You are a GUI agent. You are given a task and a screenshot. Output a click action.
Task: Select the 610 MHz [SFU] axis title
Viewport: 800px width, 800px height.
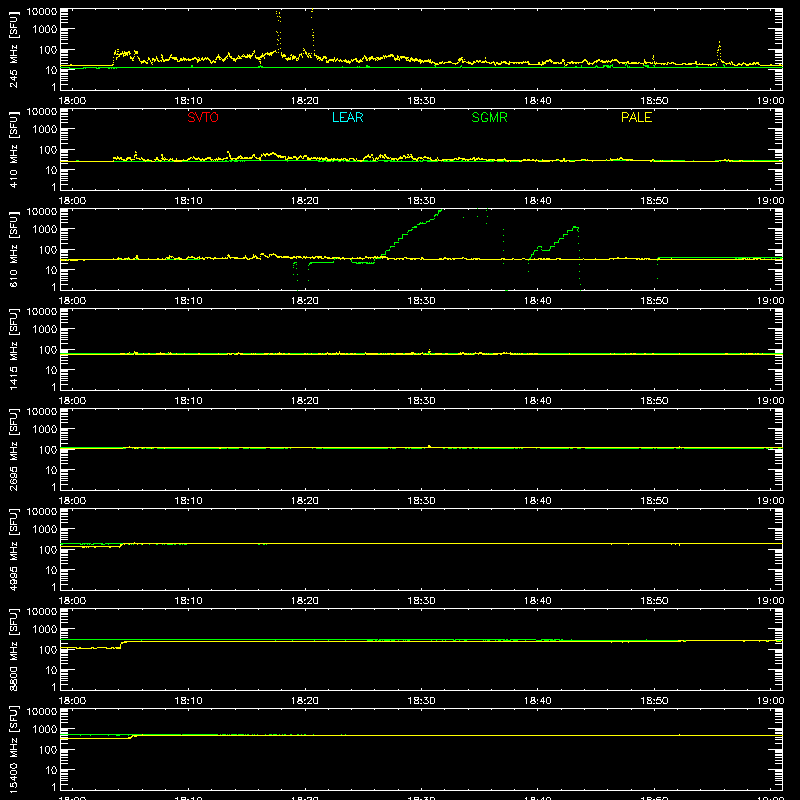pos(13,249)
